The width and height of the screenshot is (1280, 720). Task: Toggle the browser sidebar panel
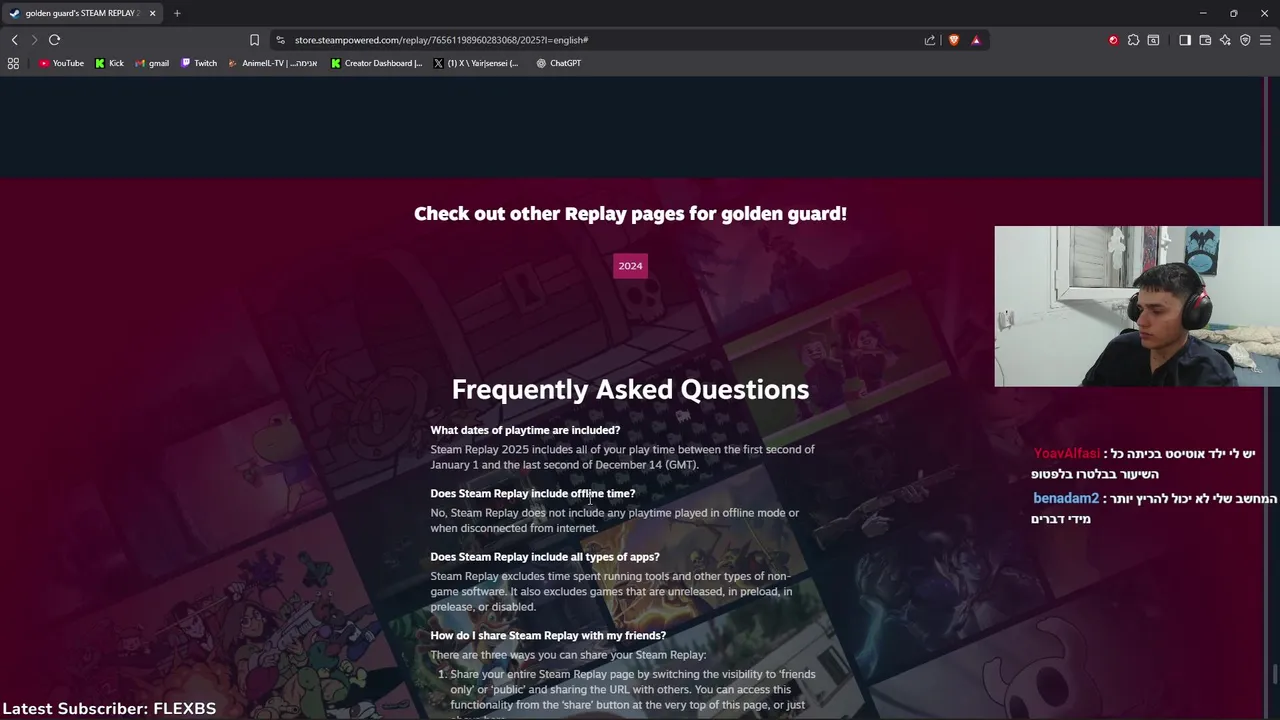pos(1185,40)
